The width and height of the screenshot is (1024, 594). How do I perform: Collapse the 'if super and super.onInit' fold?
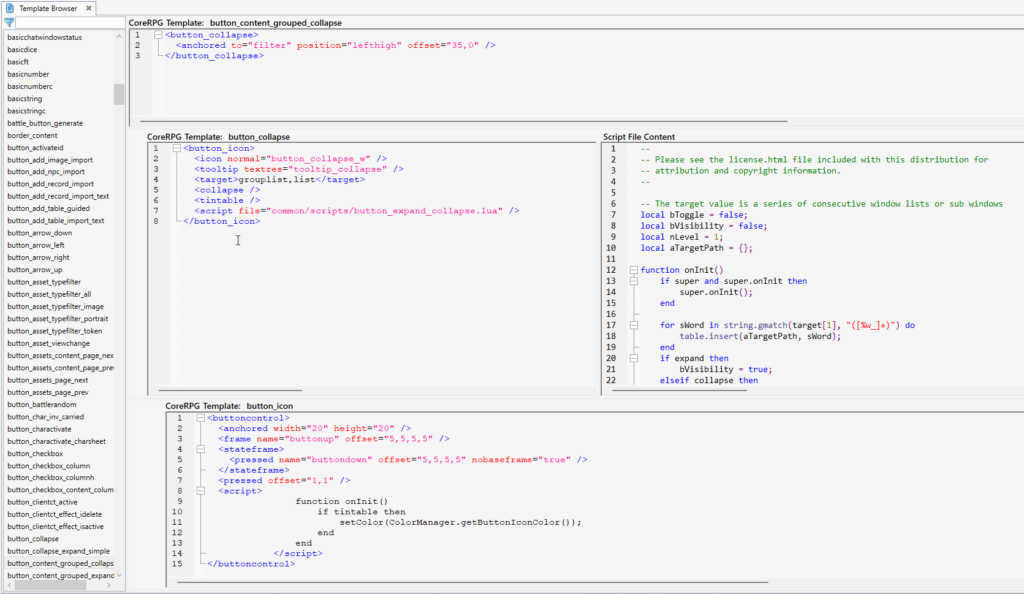(x=633, y=281)
